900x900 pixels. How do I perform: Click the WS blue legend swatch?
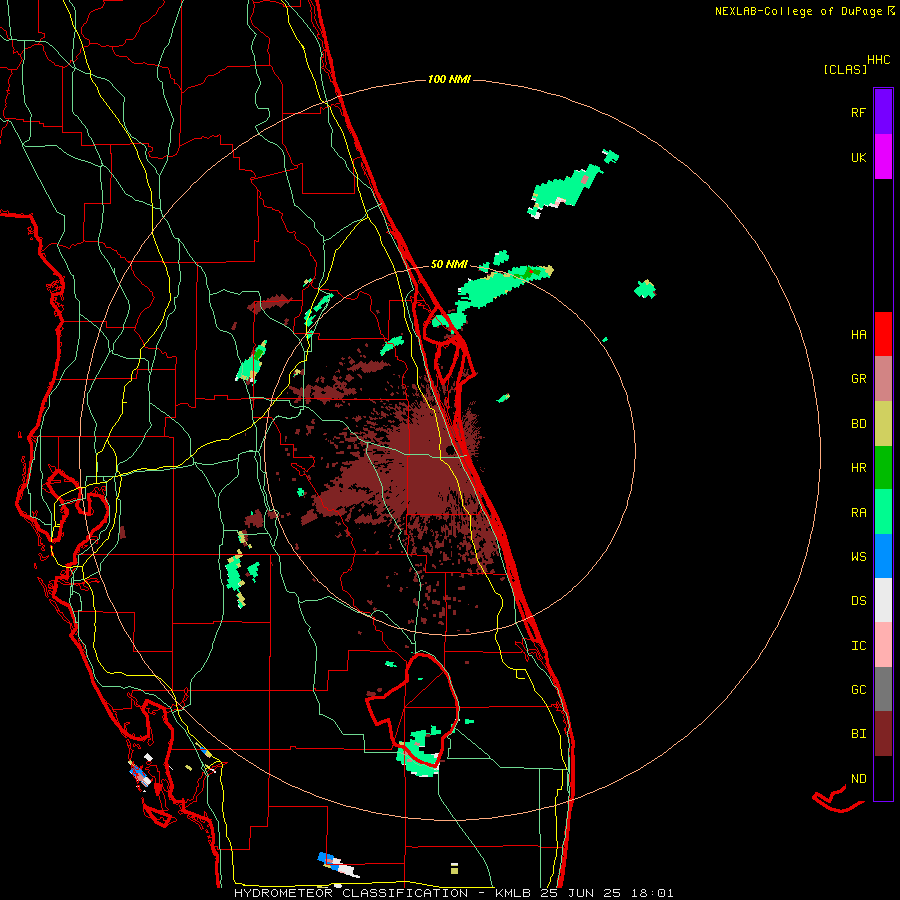pyautogui.click(x=883, y=556)
